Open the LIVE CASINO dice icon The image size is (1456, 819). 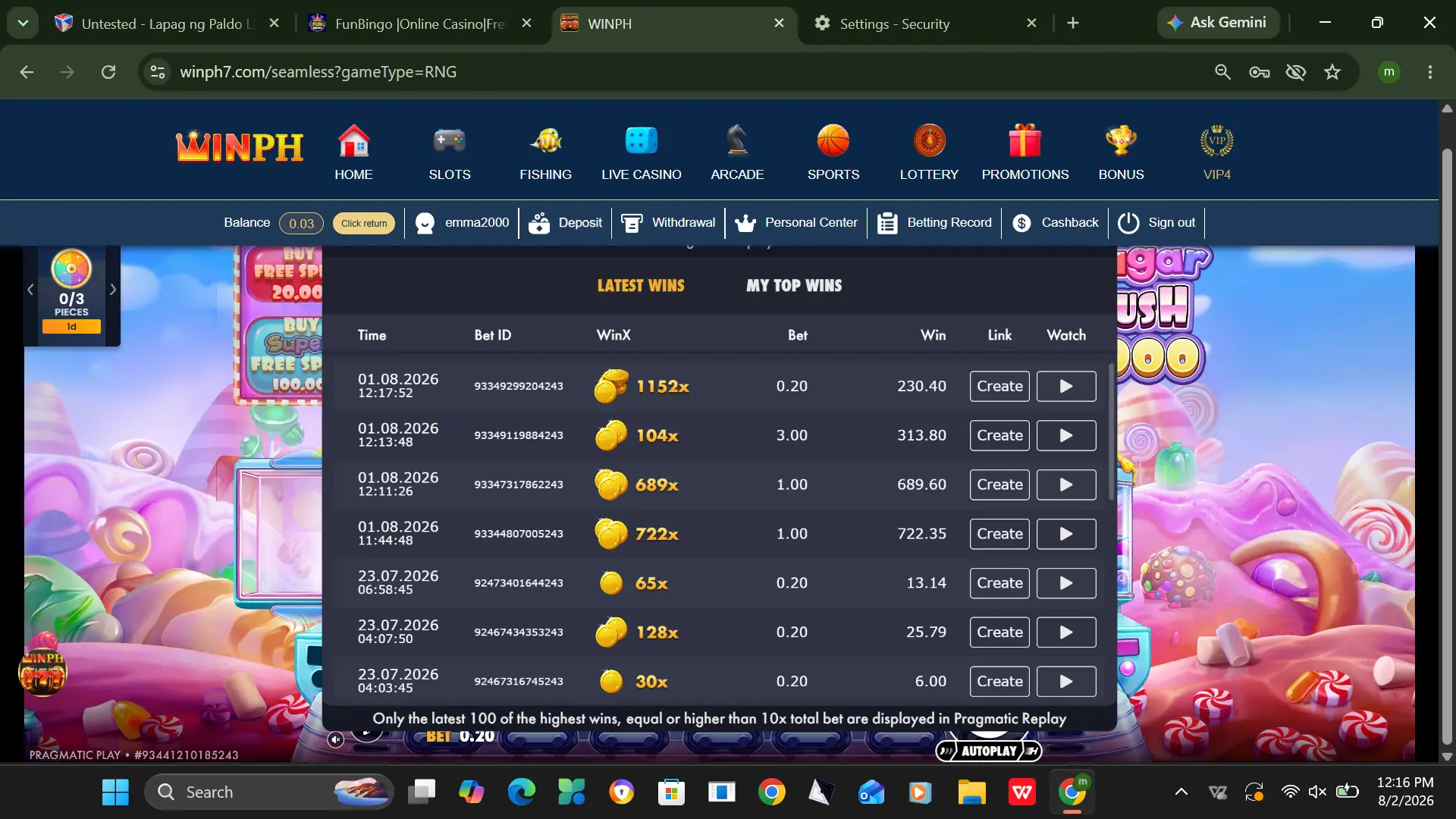click(642, 141)
